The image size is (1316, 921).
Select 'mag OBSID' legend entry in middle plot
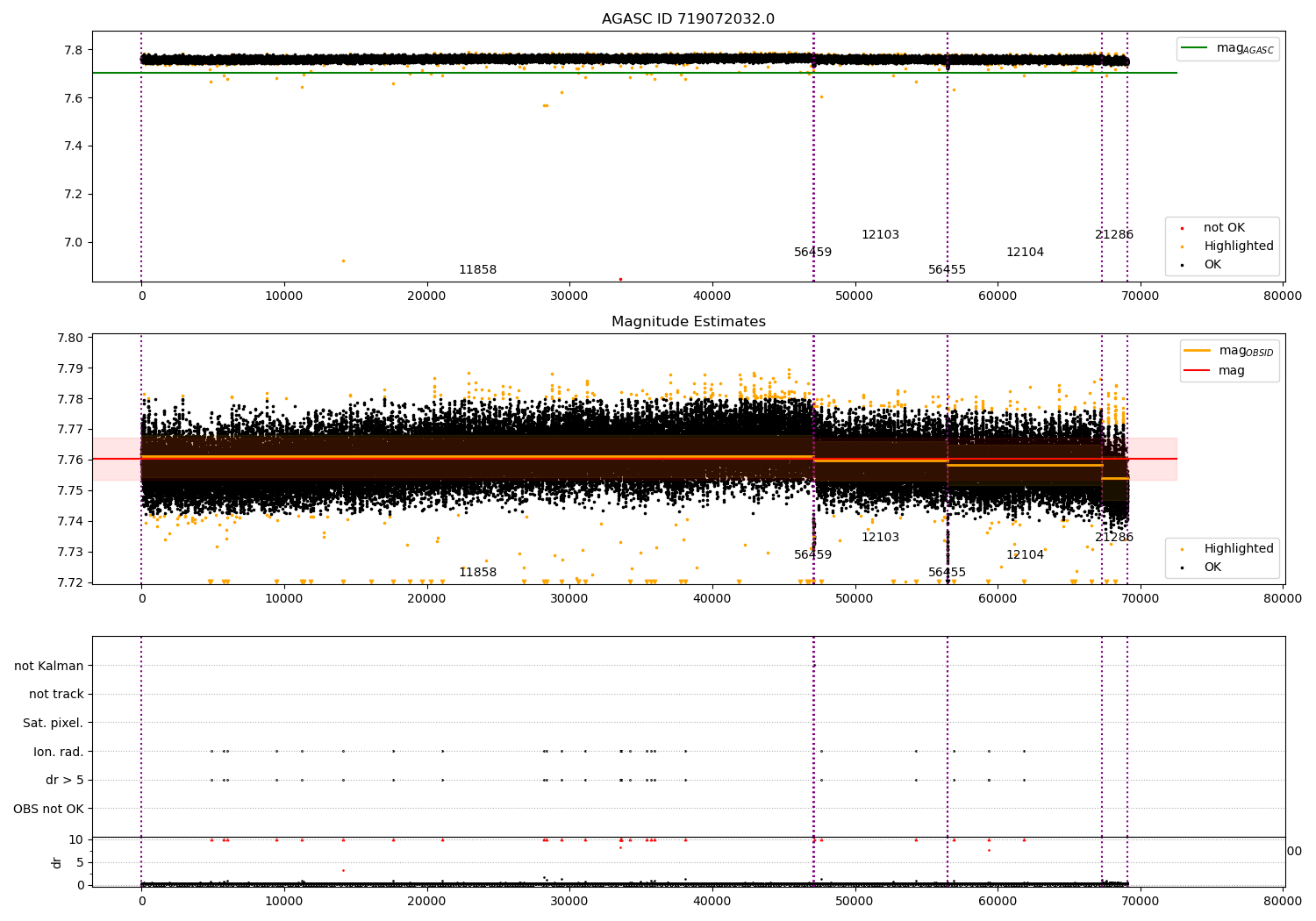coord(1228,351)
